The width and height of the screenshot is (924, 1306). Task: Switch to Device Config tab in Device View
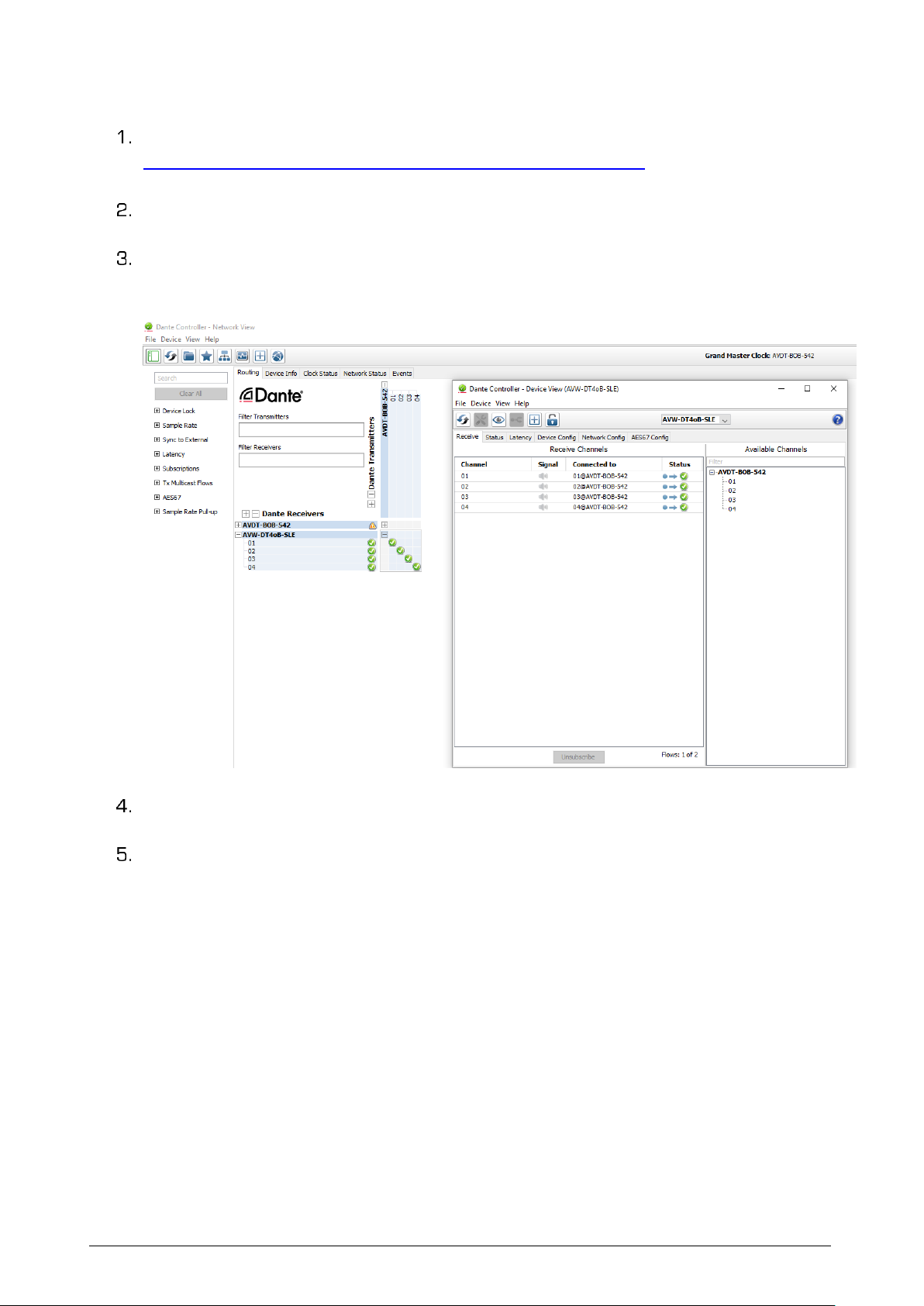point(557,437)
